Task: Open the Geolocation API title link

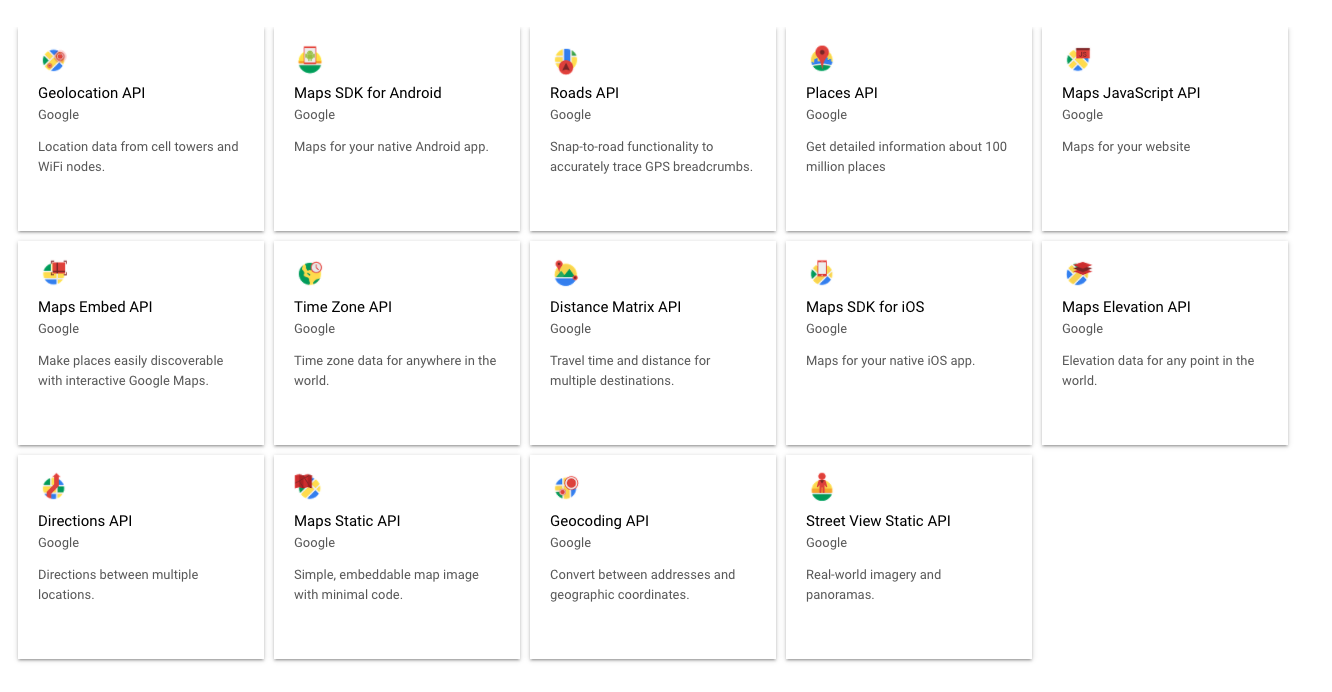Action: [91, 93]
